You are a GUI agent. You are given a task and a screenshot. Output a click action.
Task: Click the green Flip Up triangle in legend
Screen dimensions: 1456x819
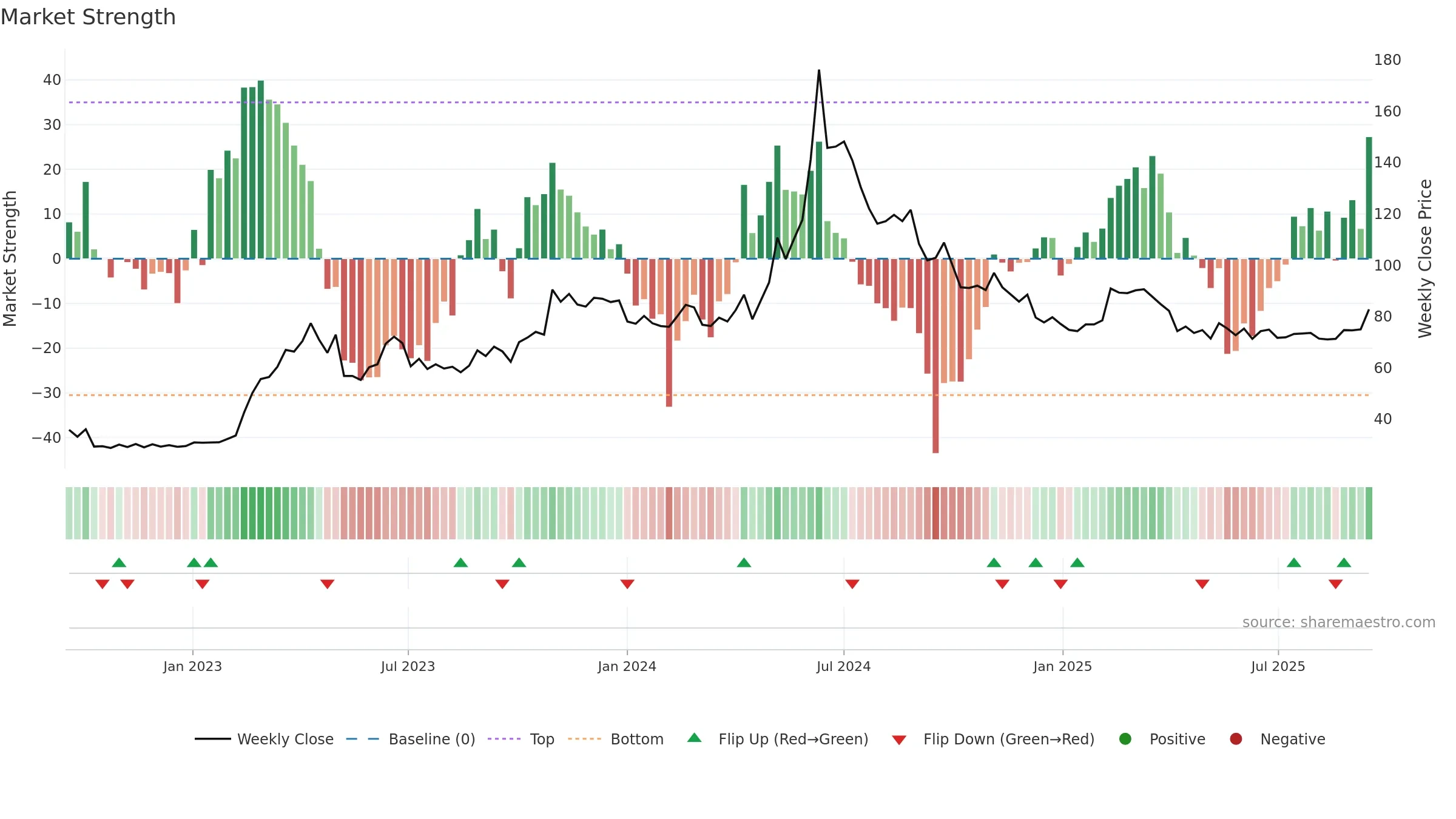[695, 738]
